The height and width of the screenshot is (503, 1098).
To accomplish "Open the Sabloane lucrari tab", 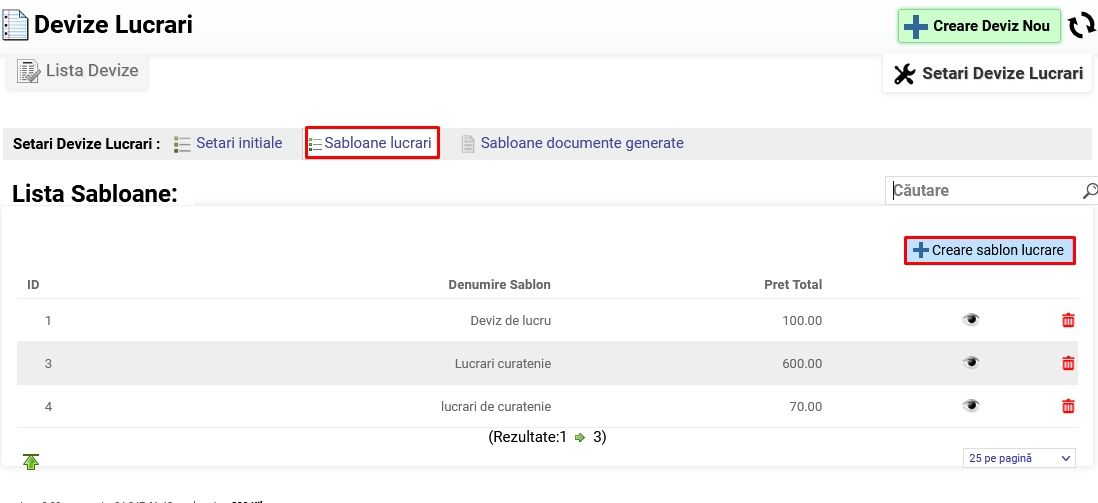I will pyautogui.click(x=372, y=143).
